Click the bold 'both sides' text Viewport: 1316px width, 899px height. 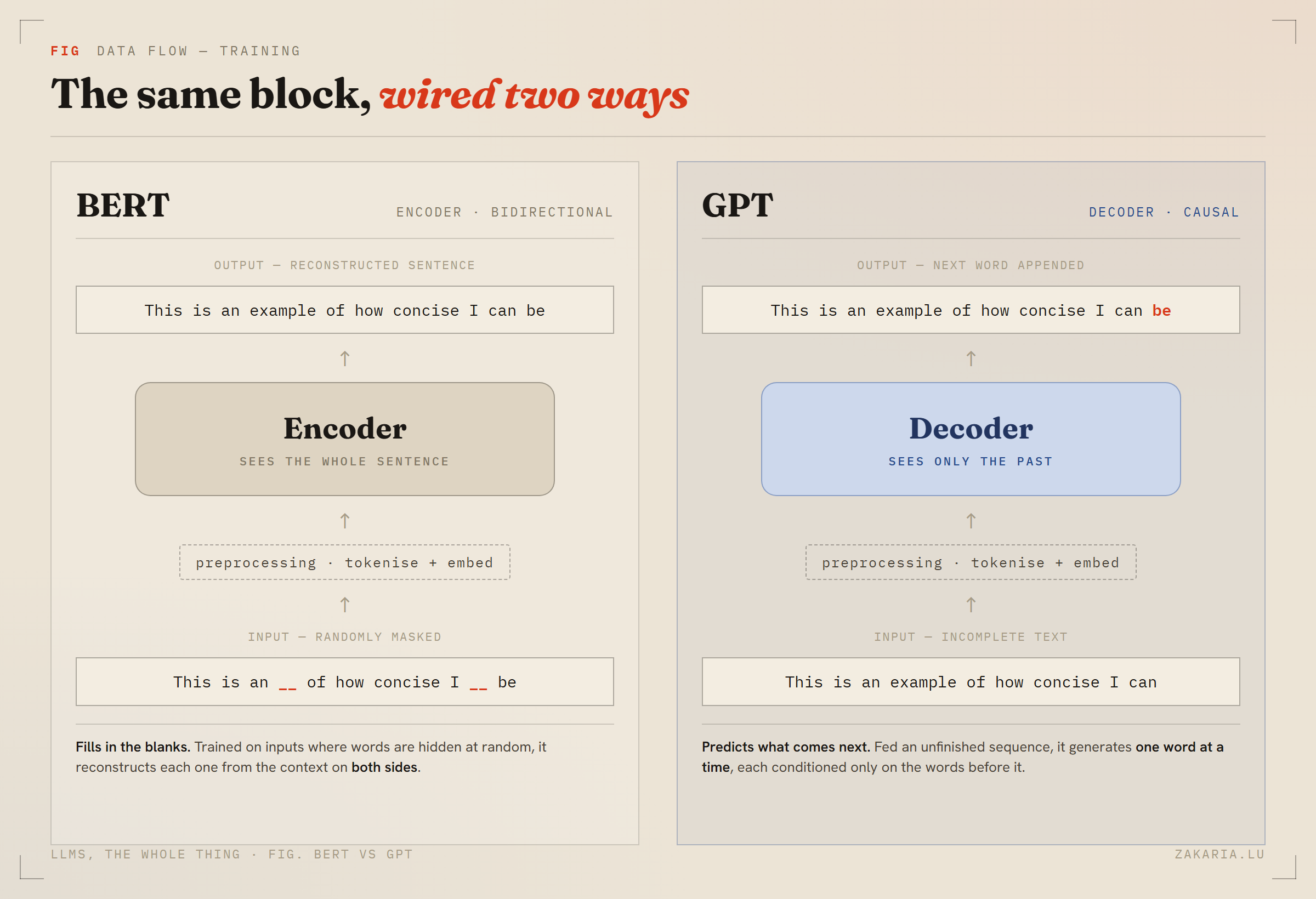[x=384, y=767]
